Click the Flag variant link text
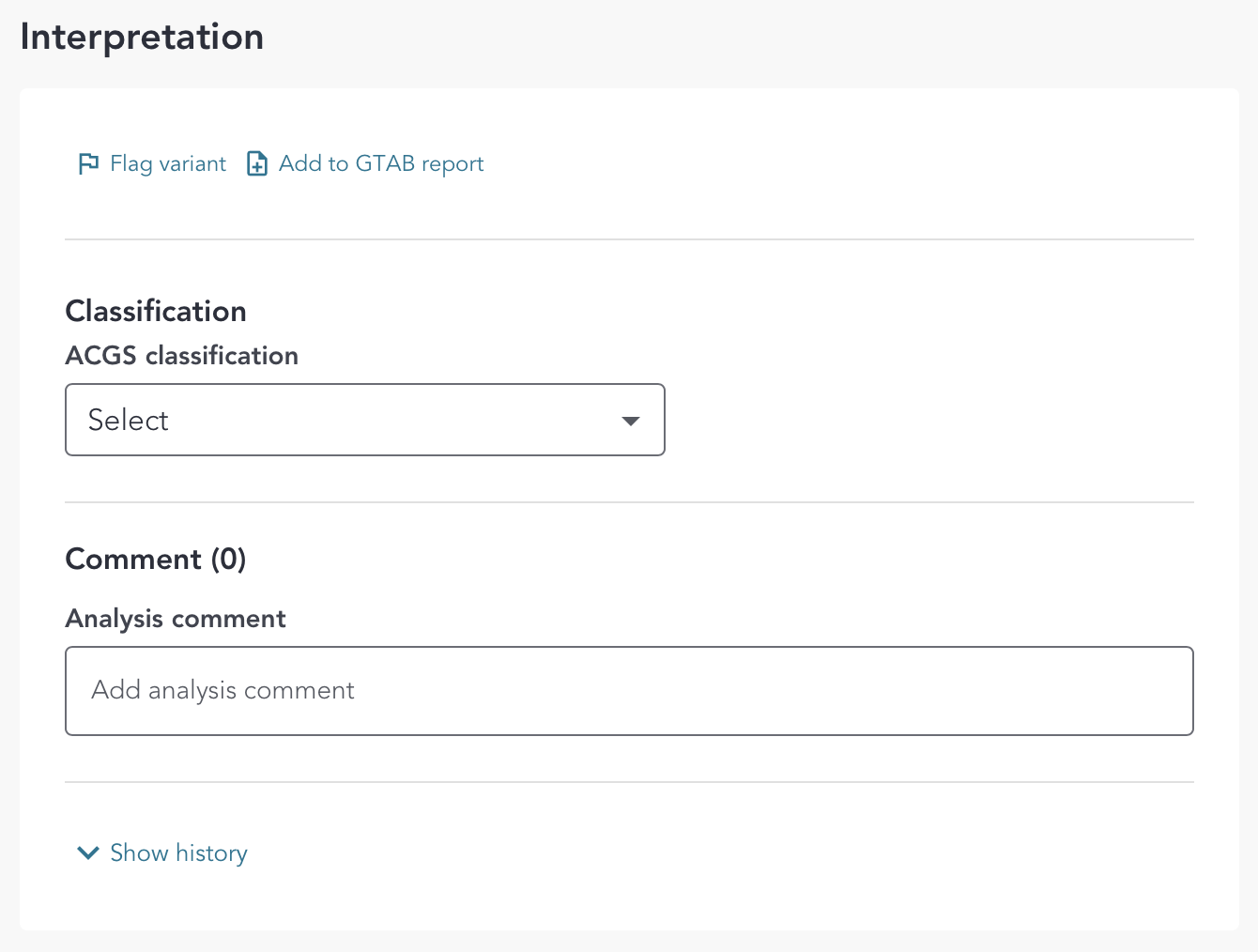The image size is (1258, 952). 168,164
